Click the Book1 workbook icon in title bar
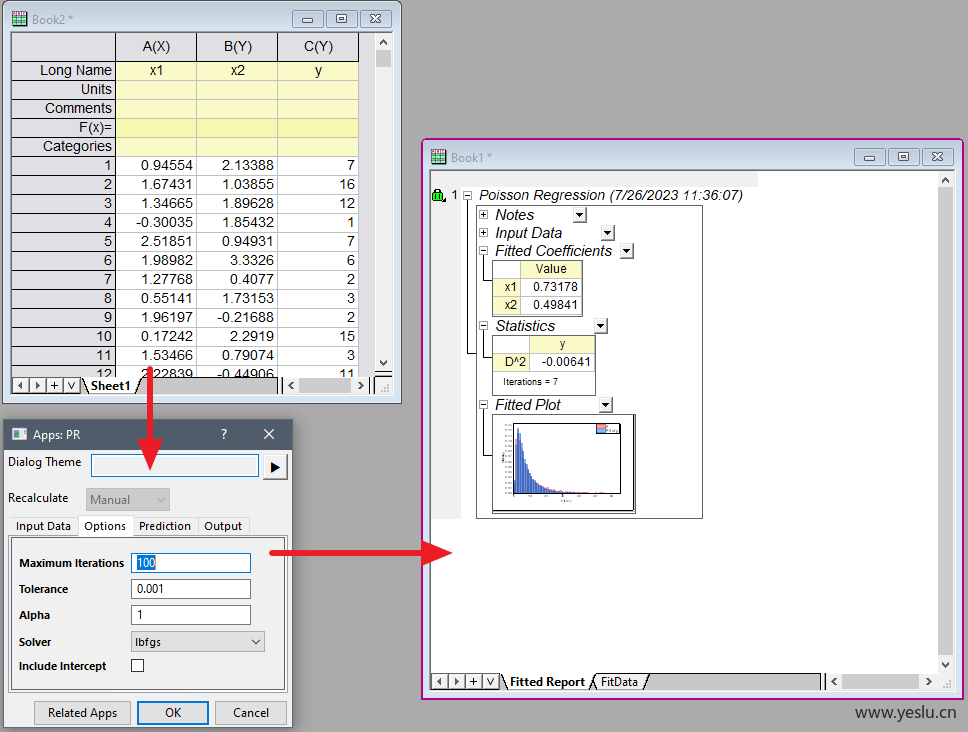Image resolution: width=968 pixels, height=732 pixels. 438,157
